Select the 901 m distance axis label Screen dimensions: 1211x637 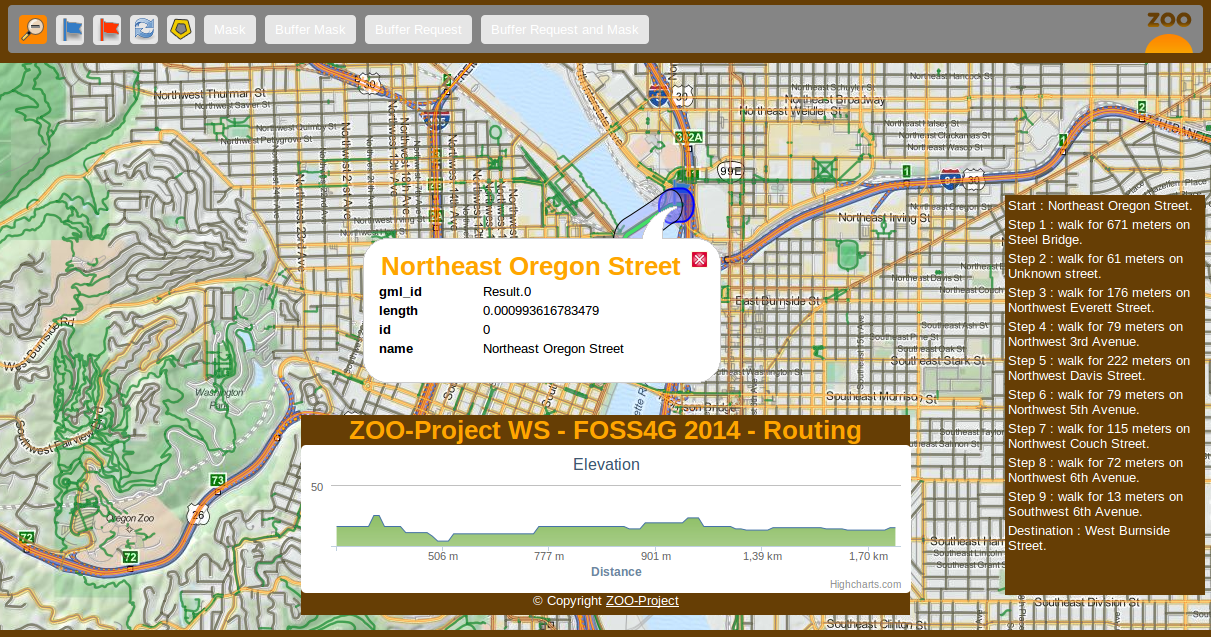tap(656, 556)
